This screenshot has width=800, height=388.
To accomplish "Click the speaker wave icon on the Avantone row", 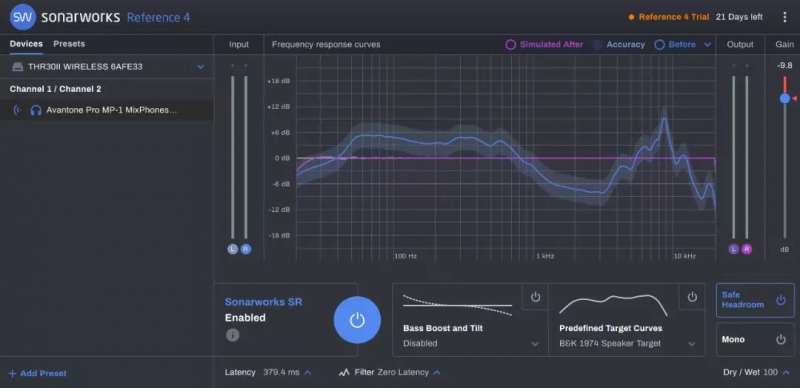I will tap(17, 110).
